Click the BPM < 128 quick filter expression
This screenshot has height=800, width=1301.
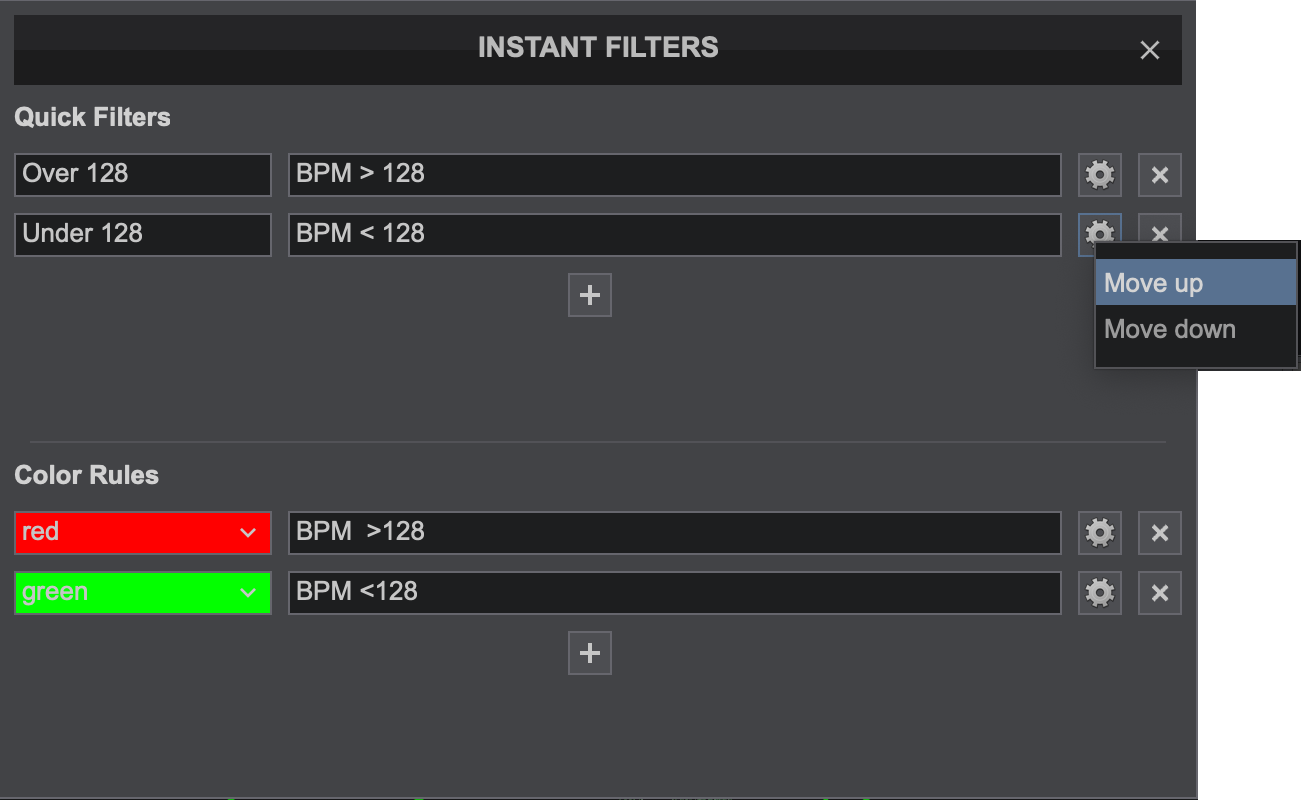(674, 235)
